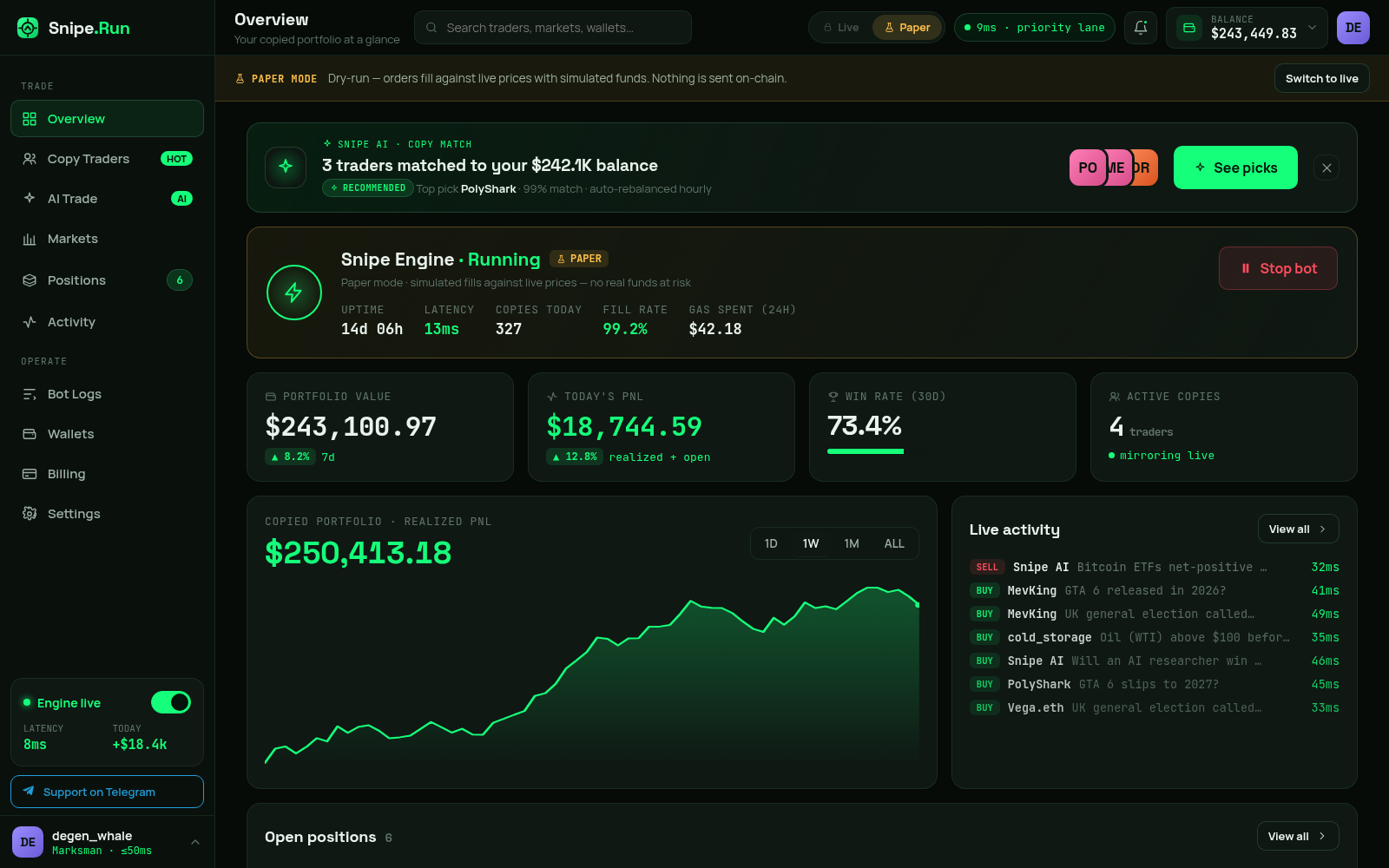Image resolution: width=1389 pixels, height=868 pixels.
Task: Select the 1D chart range
Action: point(771,543)
